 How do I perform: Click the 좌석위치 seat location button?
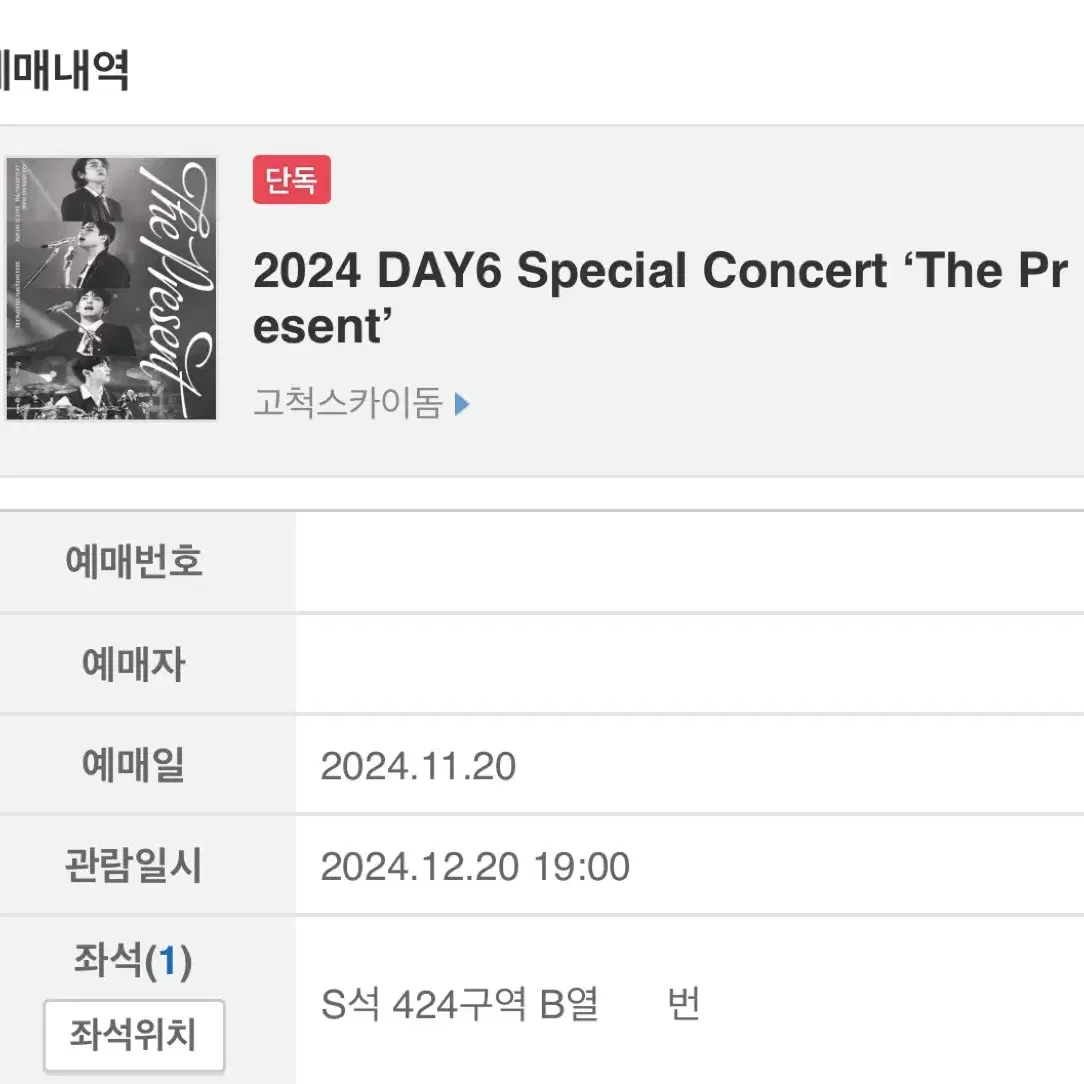(x=134, y=1035)
